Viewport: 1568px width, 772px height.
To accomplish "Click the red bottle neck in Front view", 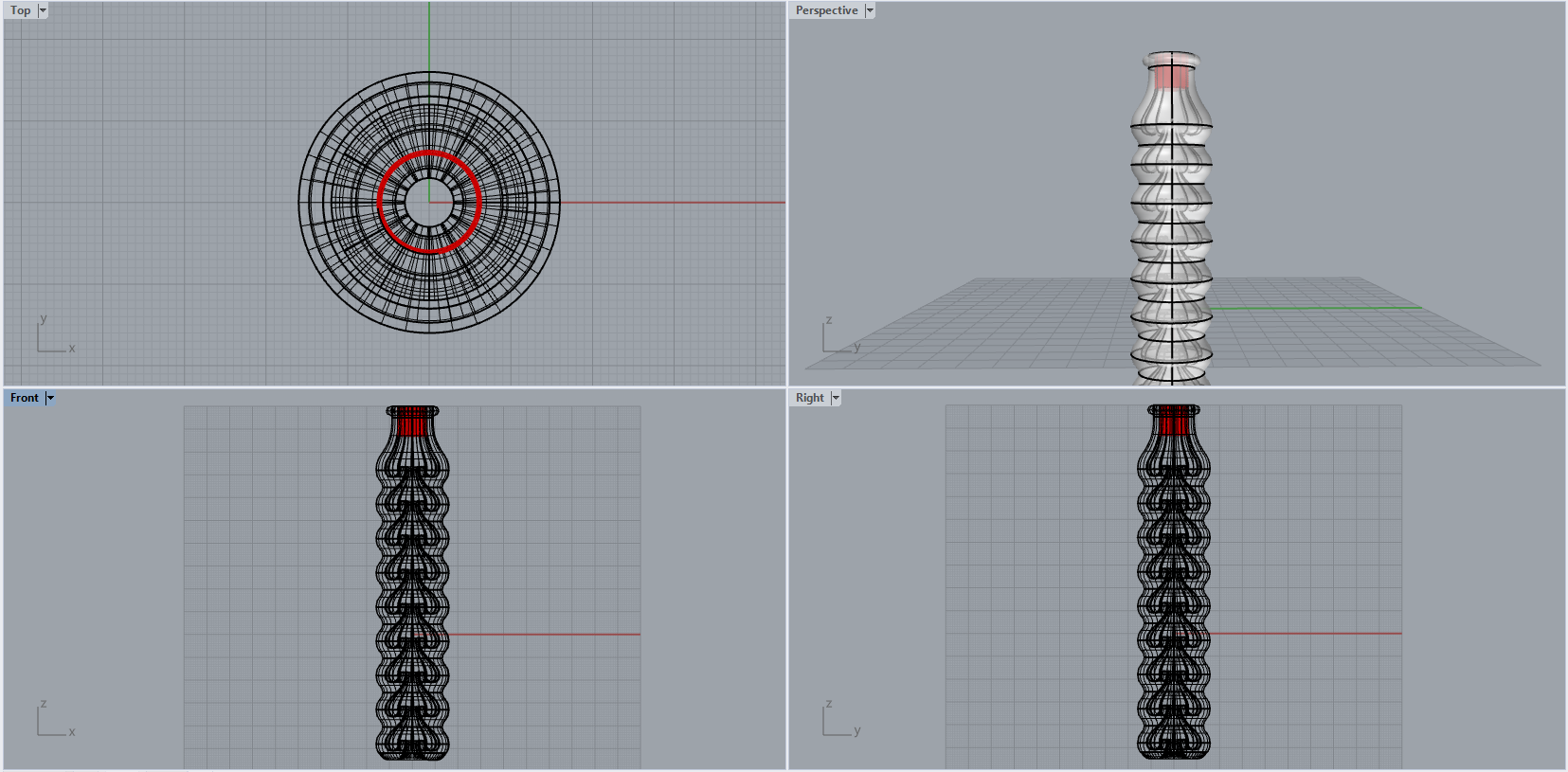I will (412, 422).
